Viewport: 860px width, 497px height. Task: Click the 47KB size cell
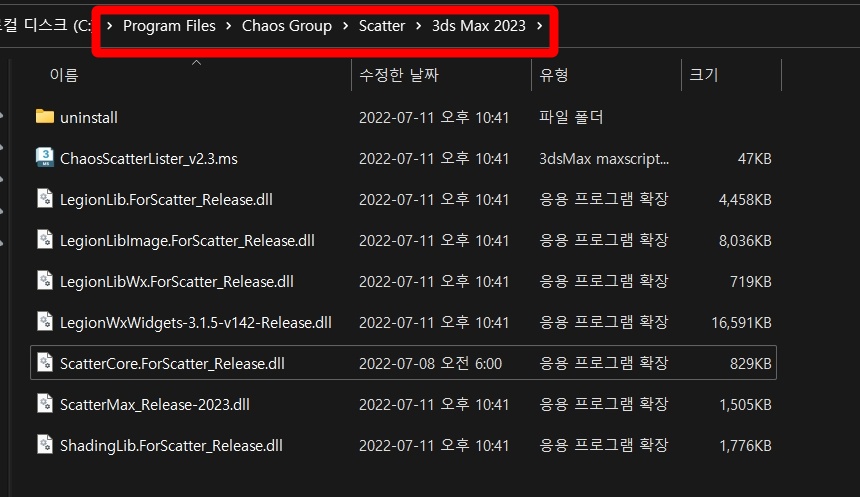click(x=755, y=159)
